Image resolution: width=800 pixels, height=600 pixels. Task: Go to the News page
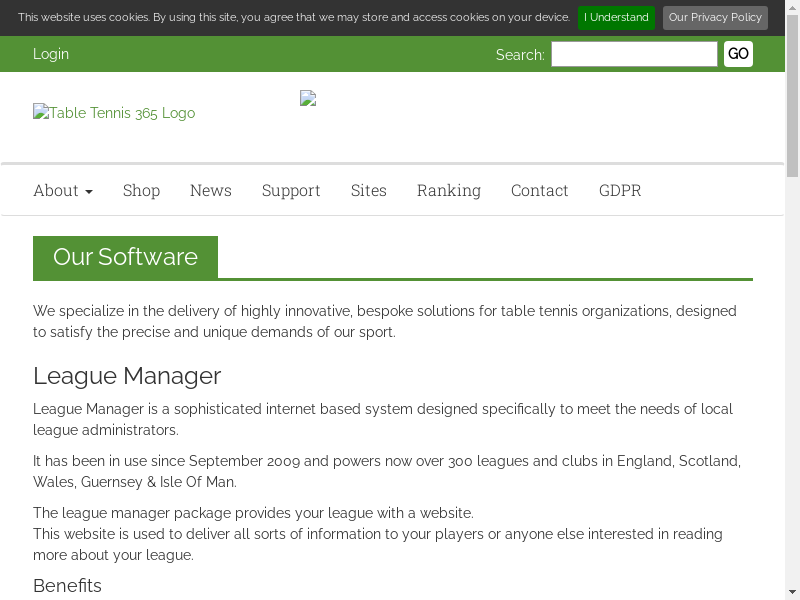pos(211,190)
